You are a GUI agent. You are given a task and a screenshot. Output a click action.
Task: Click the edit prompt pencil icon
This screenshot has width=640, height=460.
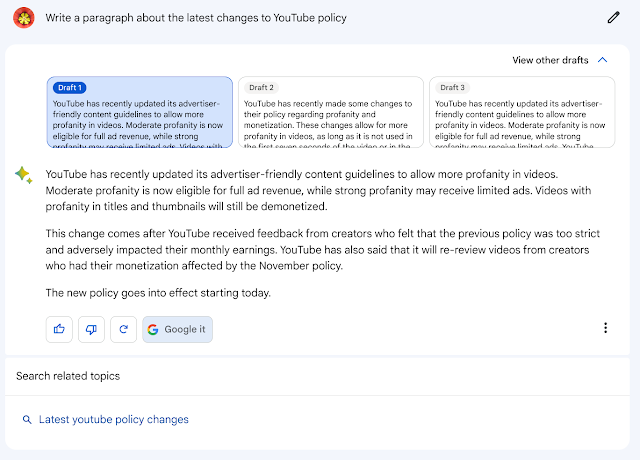[613, 18]
